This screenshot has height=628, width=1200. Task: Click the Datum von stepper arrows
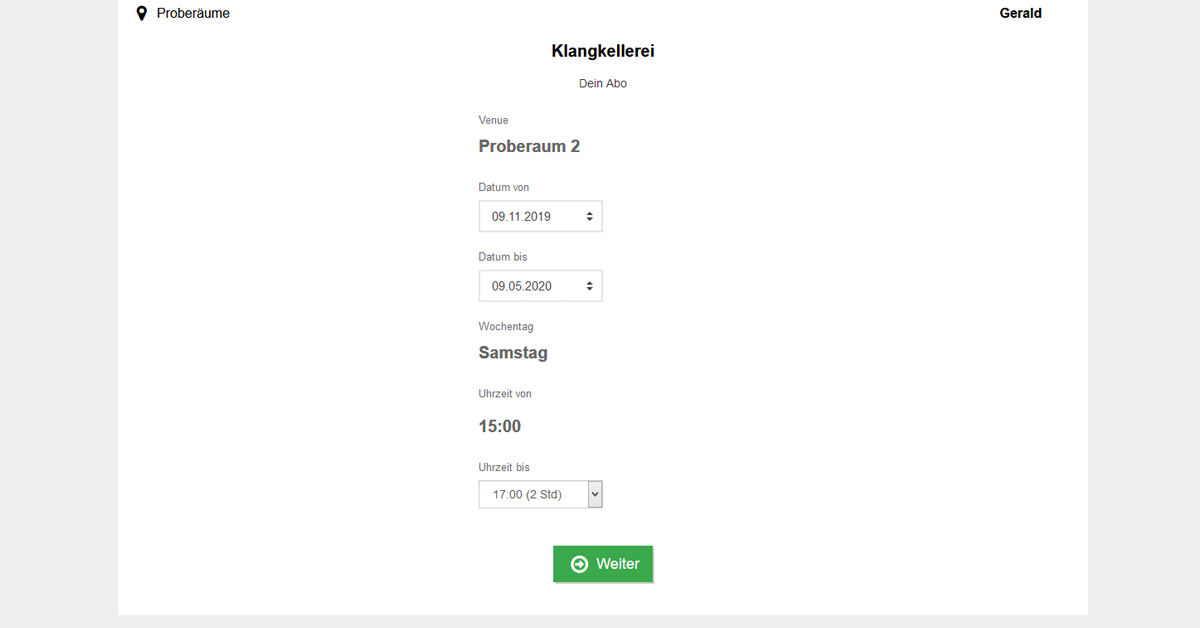[x=589, y=216]
